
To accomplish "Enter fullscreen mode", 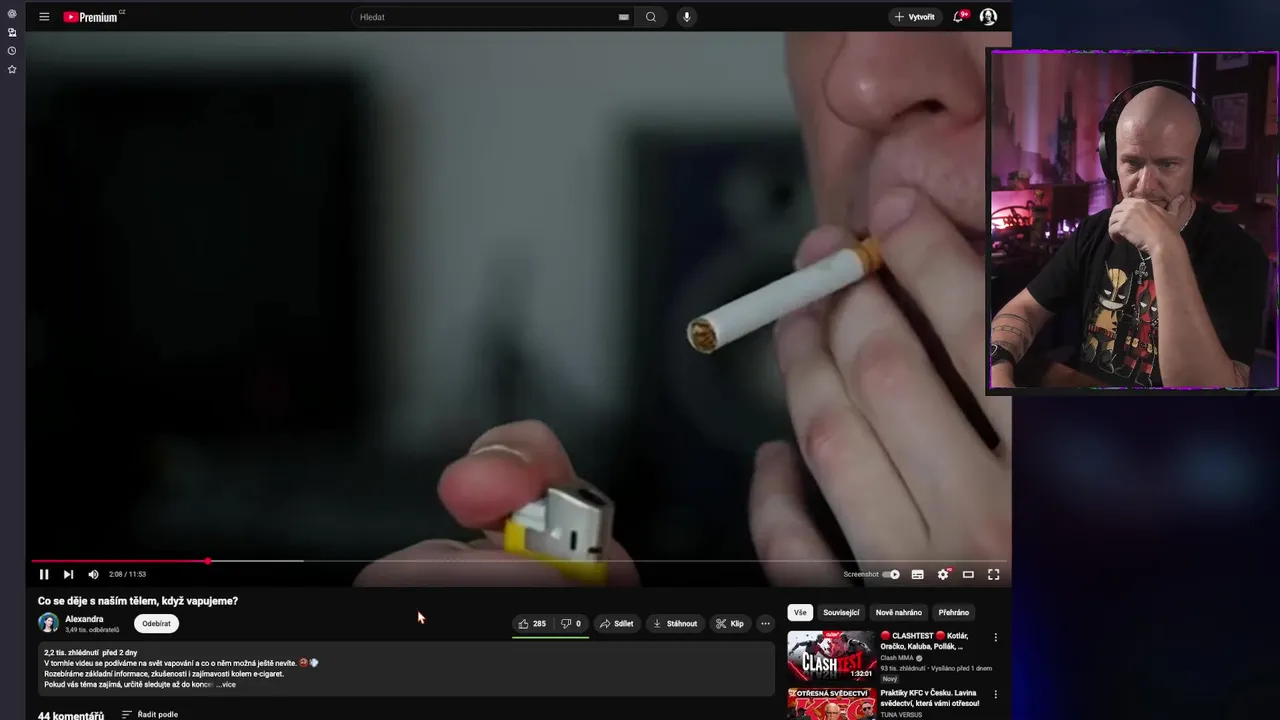I will click(994, 574).
